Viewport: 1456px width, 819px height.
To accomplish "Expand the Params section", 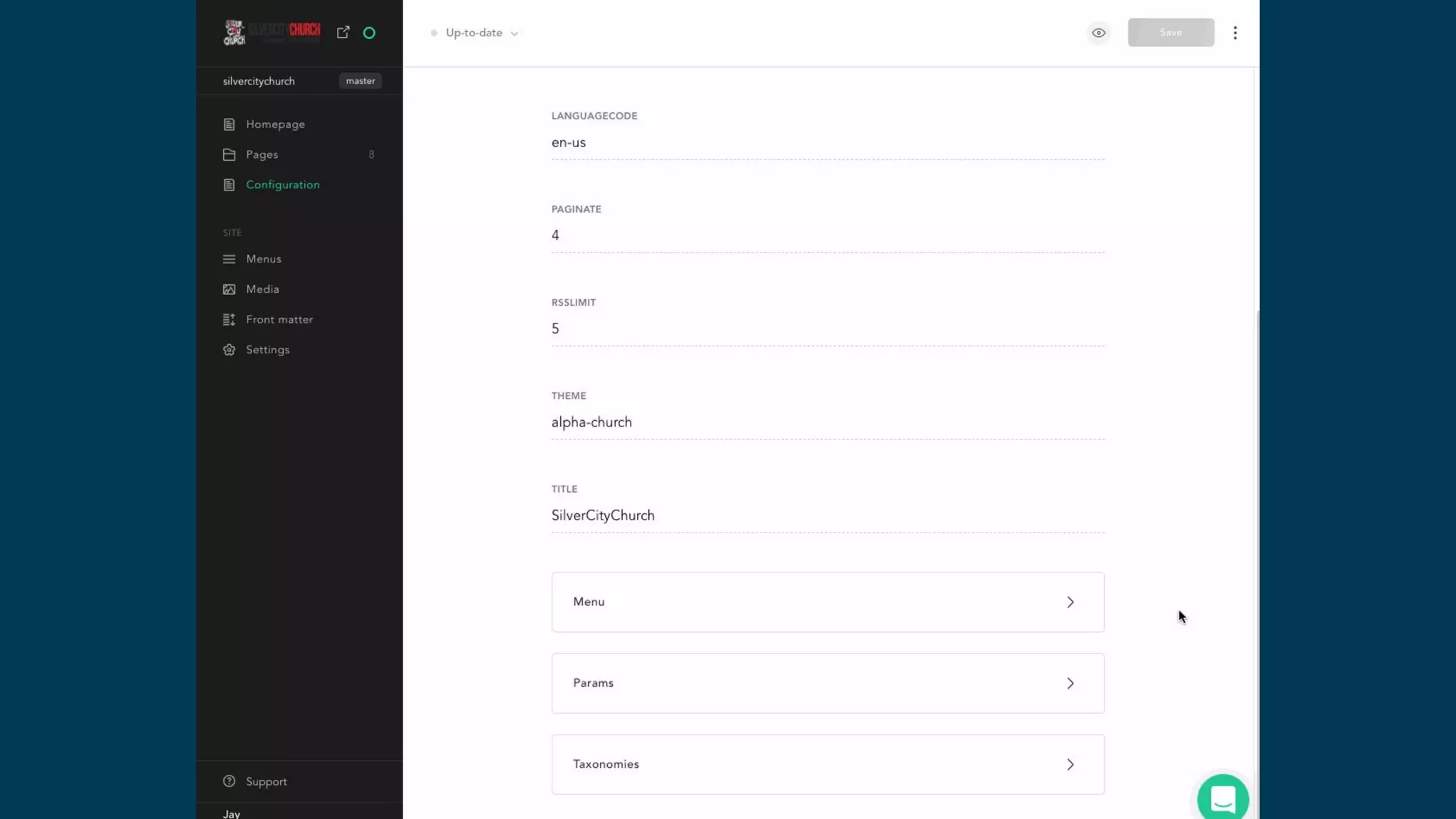I will tap(828, 683).
